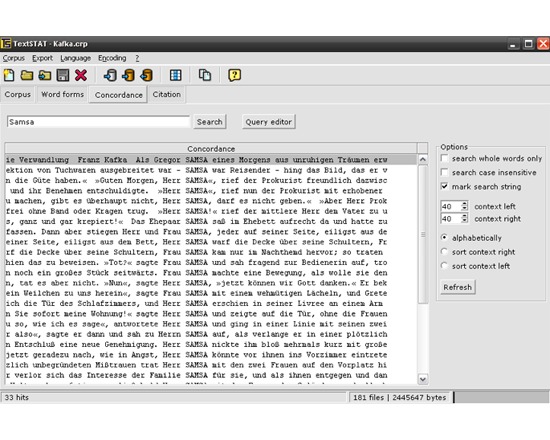Click the concordance vertical scrollbar thumb
The width and height of the screenshot is (550, 440).
point(423,234)
